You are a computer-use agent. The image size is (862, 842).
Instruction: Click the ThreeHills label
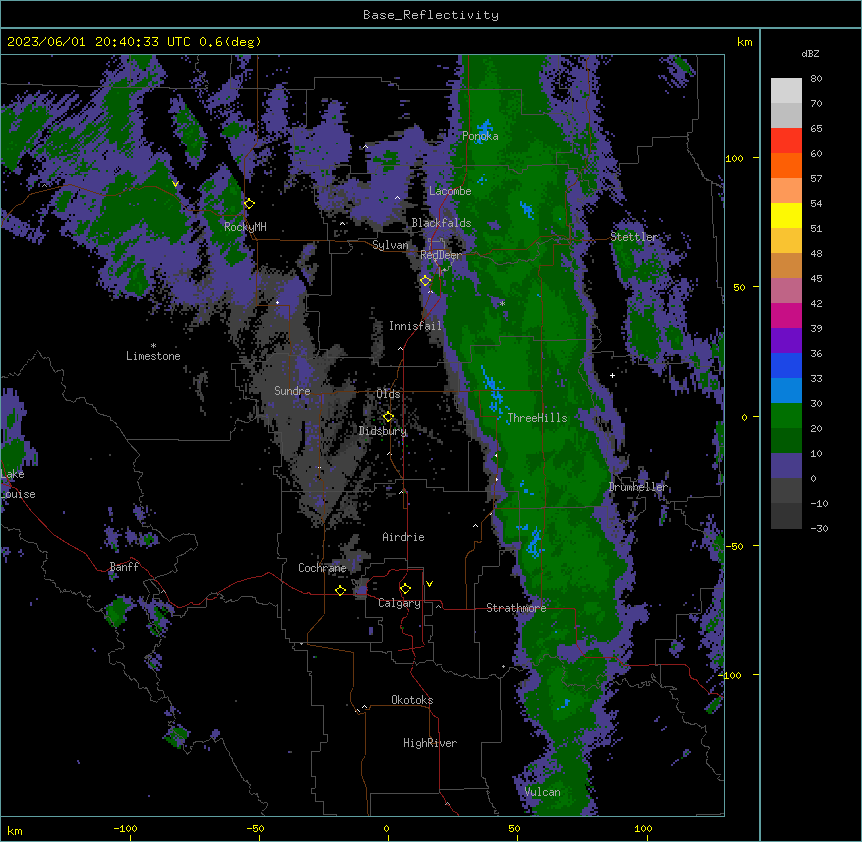point(537,418)
